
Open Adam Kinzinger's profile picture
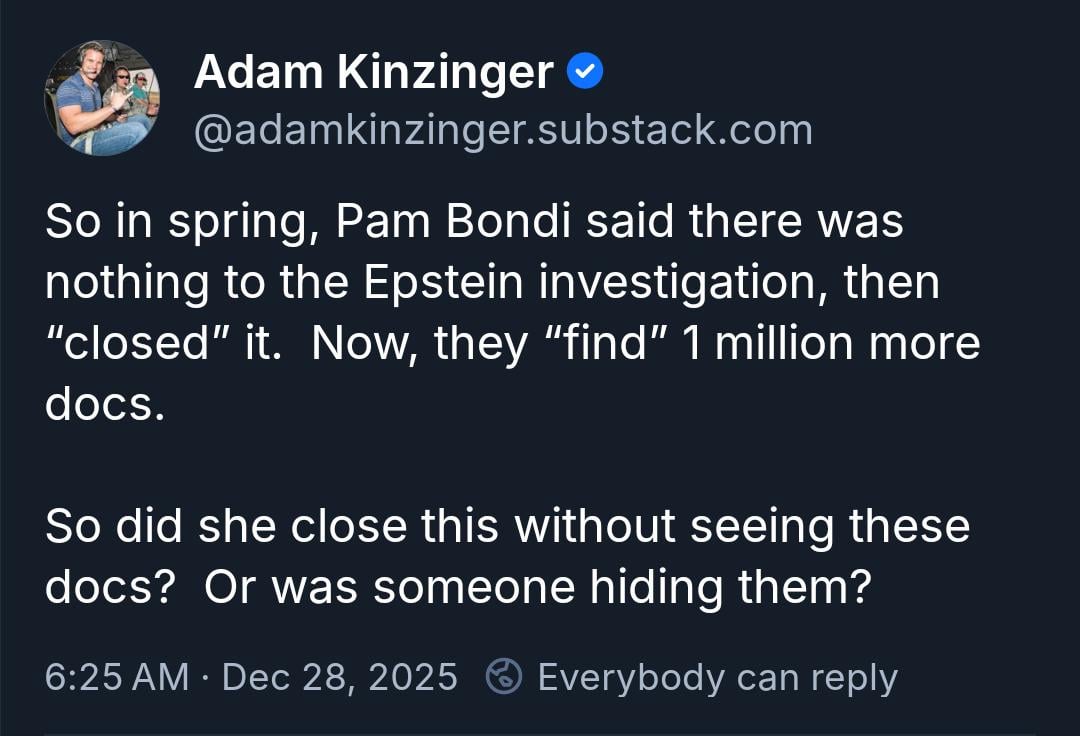click(x=102, y=98)
